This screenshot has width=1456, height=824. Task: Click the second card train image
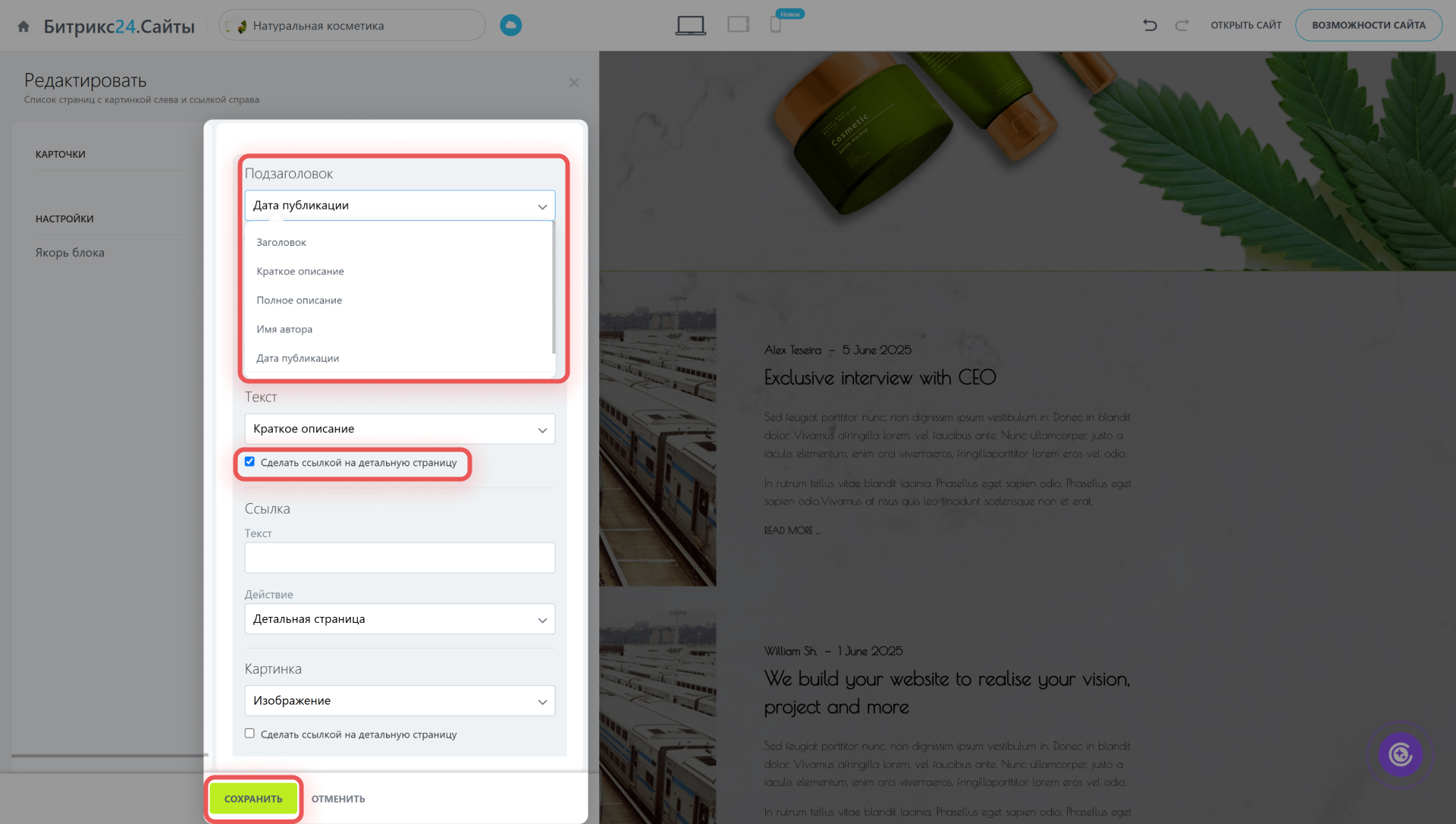tap(657, 716)
